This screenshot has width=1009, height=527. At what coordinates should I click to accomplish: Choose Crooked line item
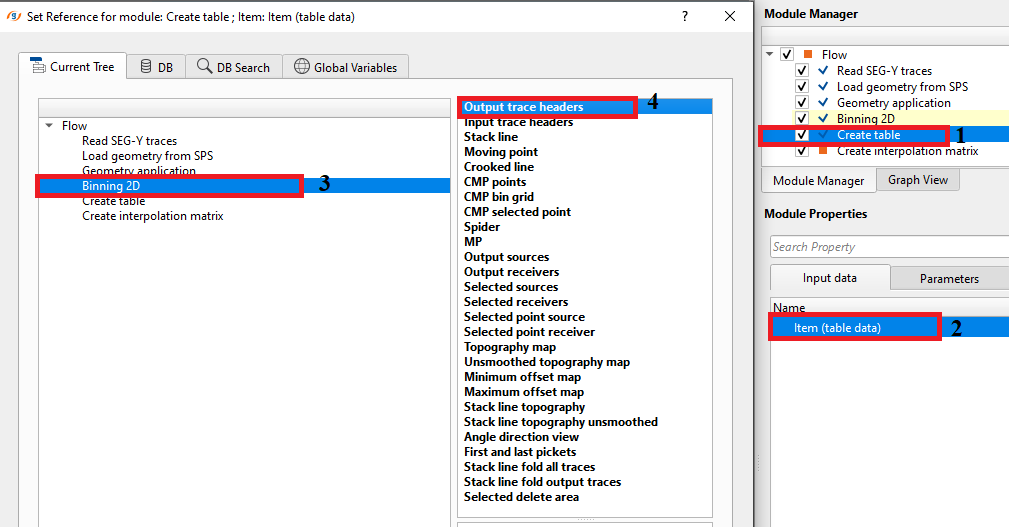[499, 167]
